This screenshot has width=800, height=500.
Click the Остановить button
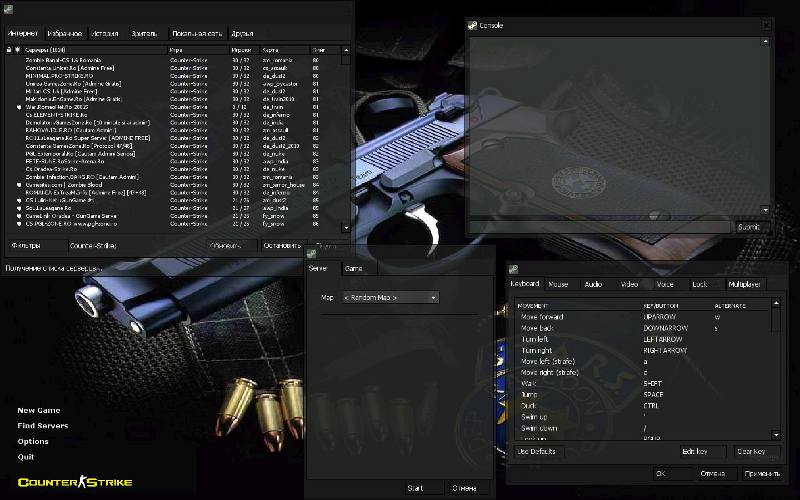(282, 245)
